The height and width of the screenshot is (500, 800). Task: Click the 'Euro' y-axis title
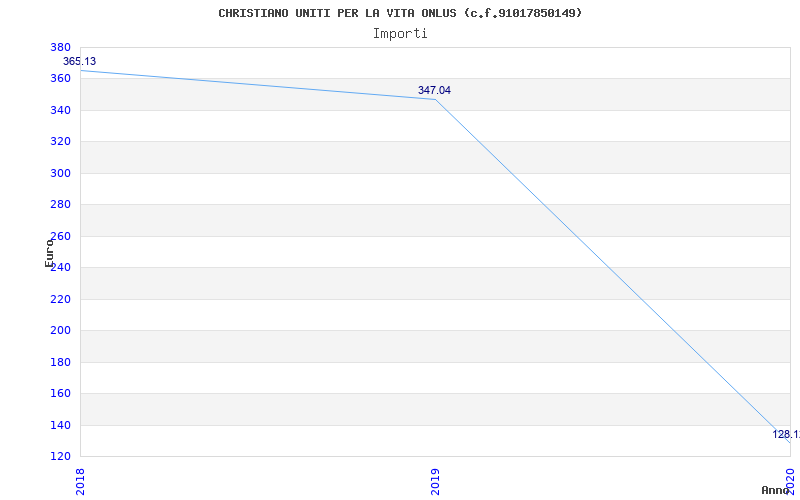(x=49, y=252)
